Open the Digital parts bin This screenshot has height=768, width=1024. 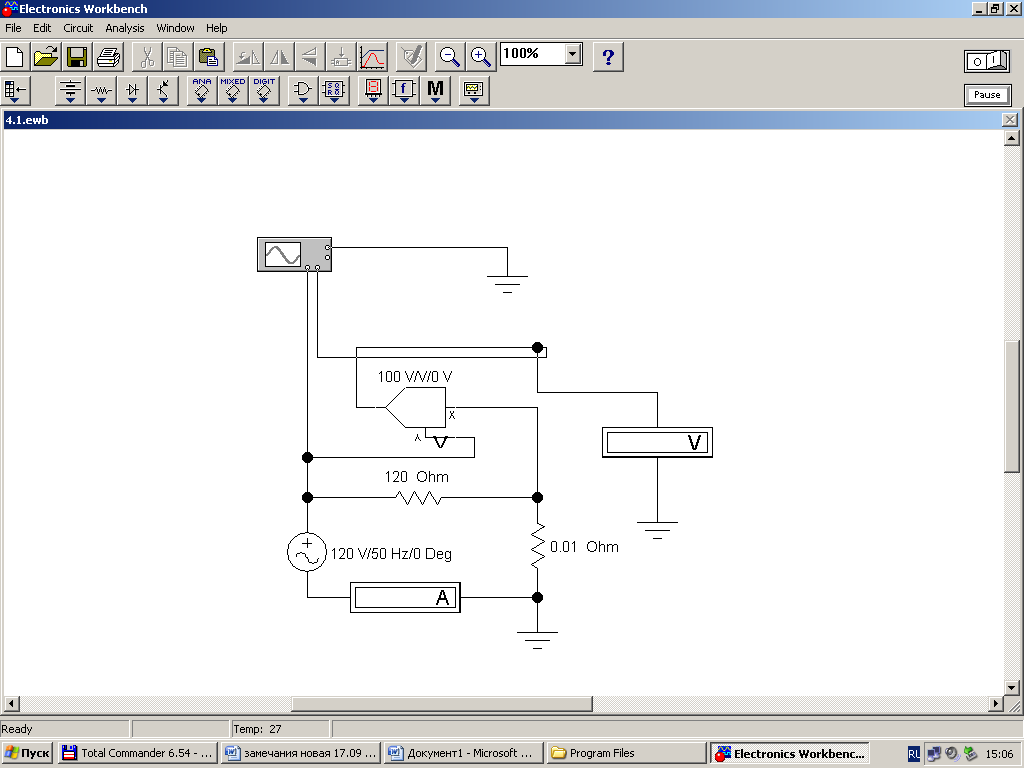coord(334,91)
